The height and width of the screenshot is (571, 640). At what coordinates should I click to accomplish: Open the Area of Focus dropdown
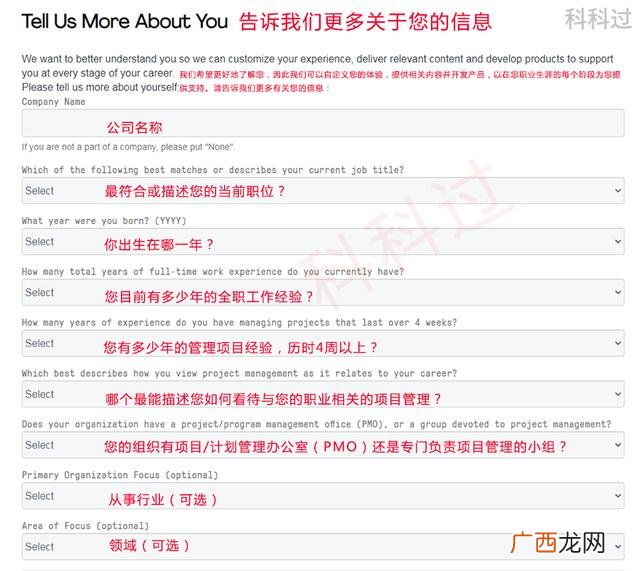click(323, 547)
